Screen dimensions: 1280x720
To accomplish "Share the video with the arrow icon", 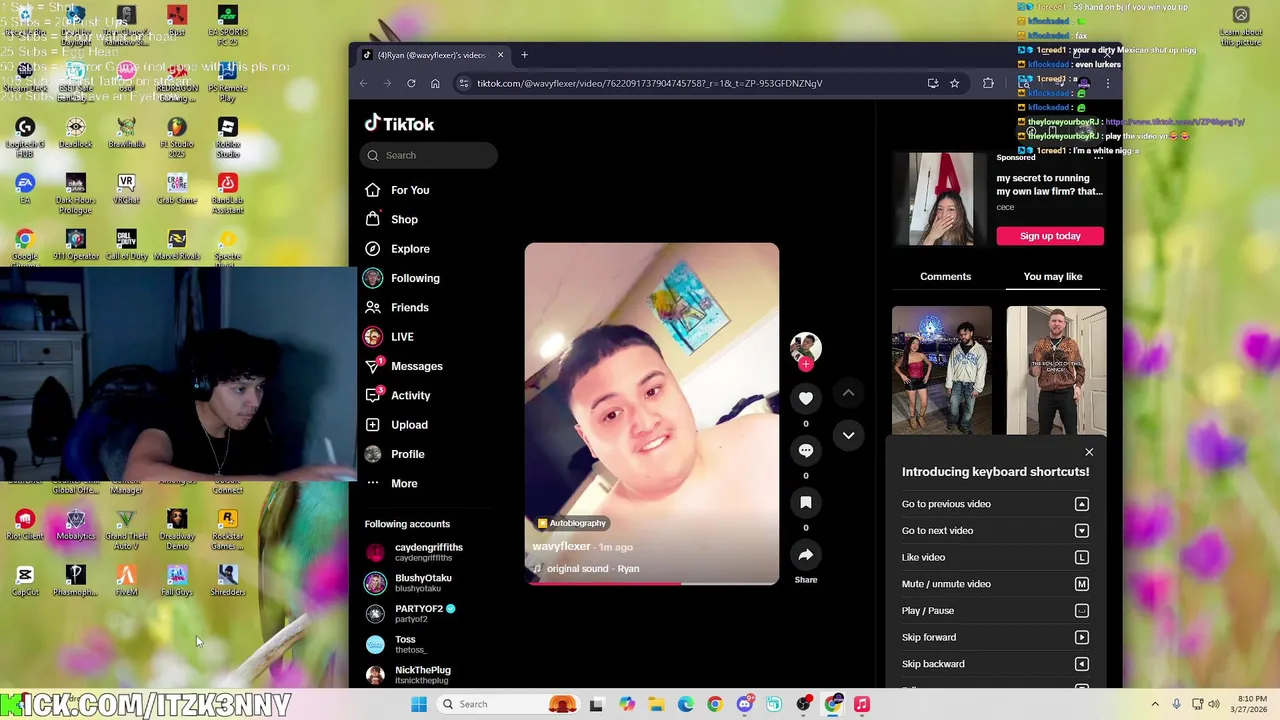I will point(806,556).
